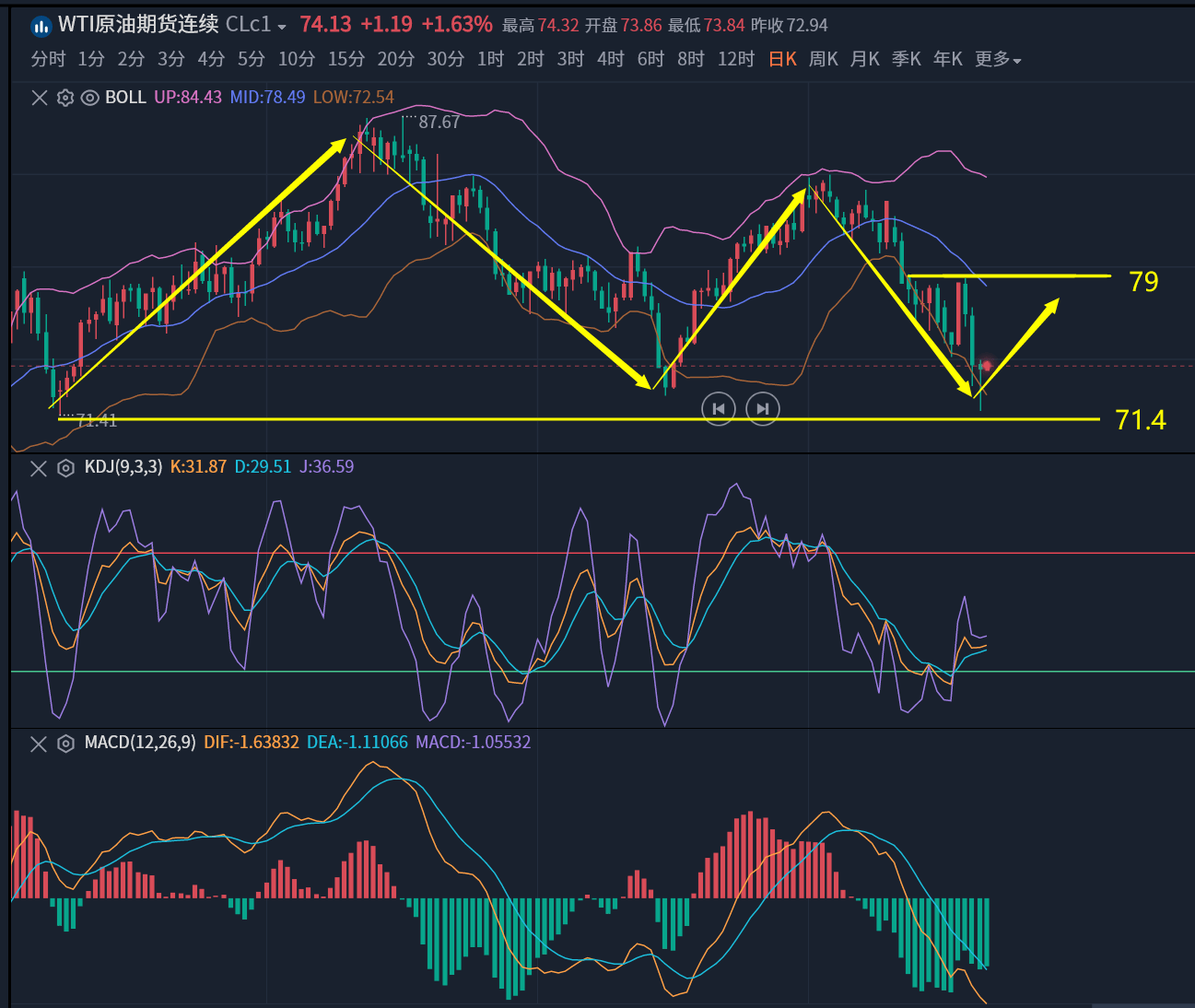Click the DIF:-1.63832 value
Screen dimensions: 1195x1008
252,743
